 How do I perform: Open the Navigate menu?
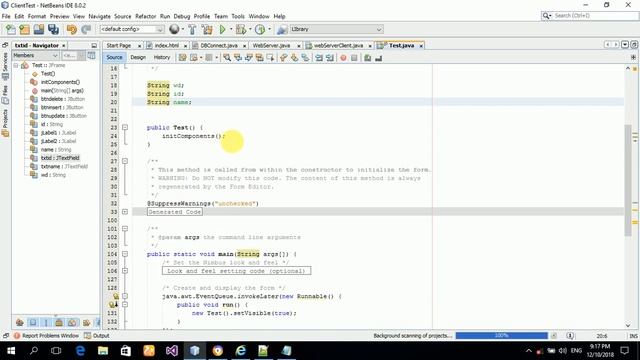click(x=100, y=16)
